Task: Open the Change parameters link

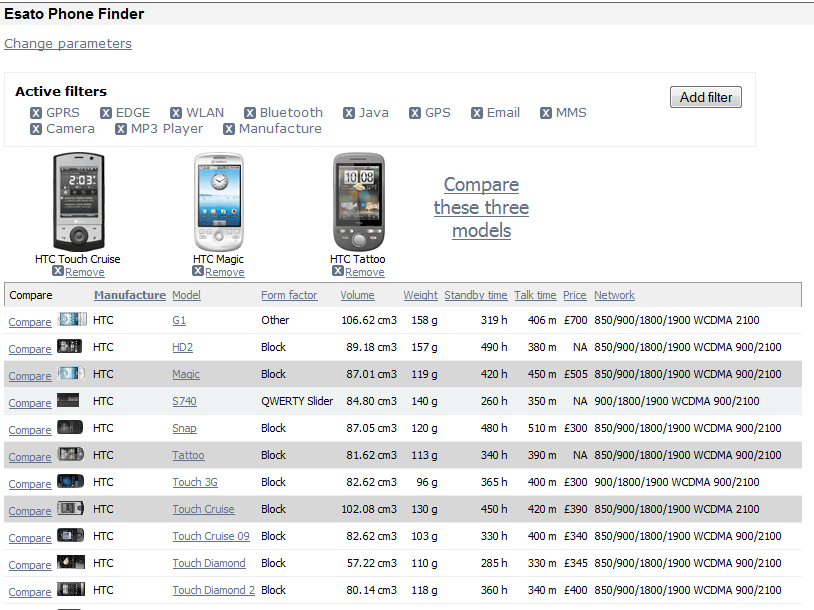Action: pos(68,44)
